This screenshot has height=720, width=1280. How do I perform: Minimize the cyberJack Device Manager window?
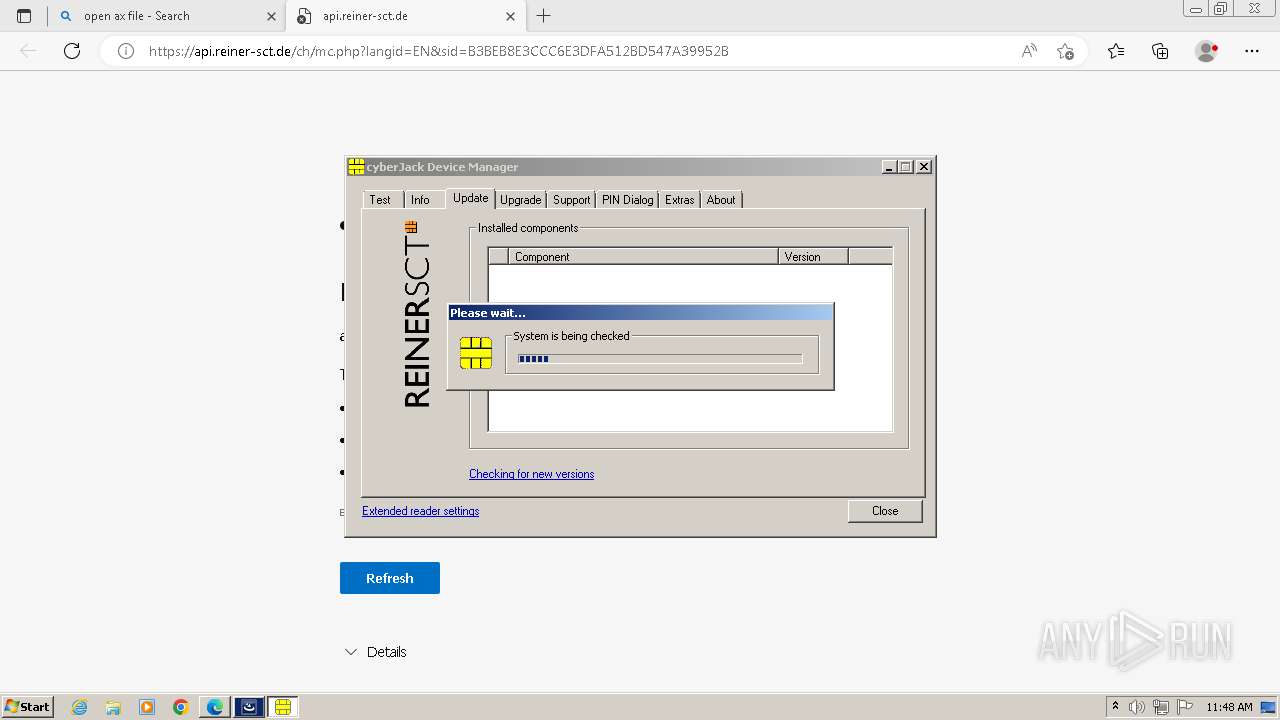click(x=888, y=167)
